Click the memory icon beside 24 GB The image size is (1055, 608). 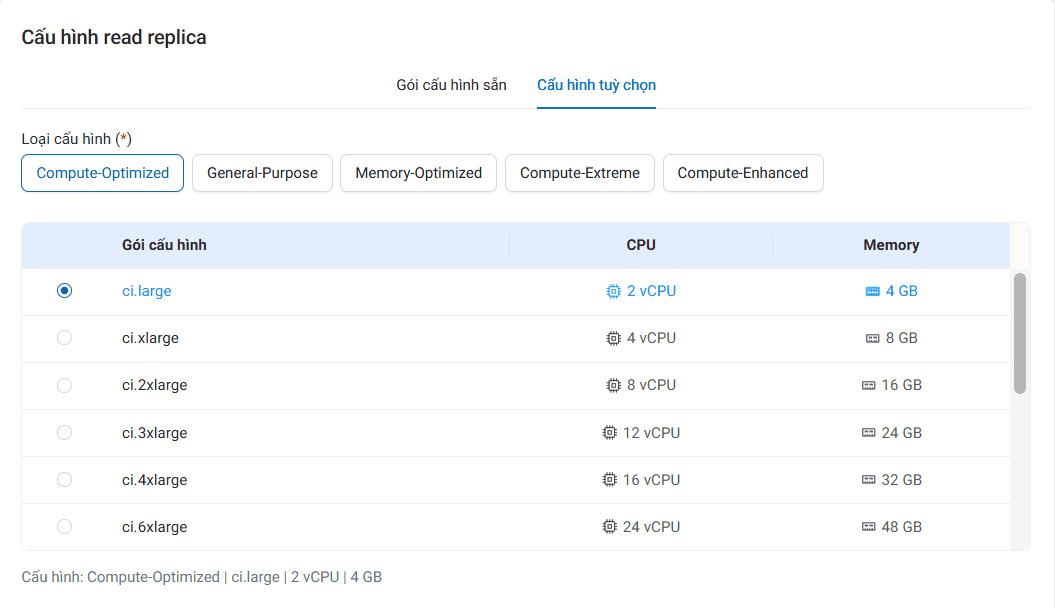pyautogui.click(x=869, y=432)
